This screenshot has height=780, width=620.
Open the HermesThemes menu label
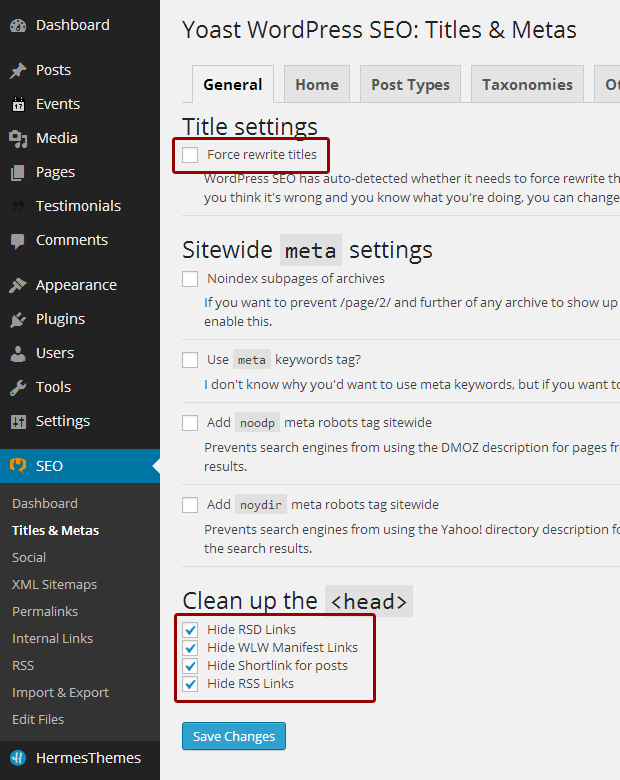point(88,758)
